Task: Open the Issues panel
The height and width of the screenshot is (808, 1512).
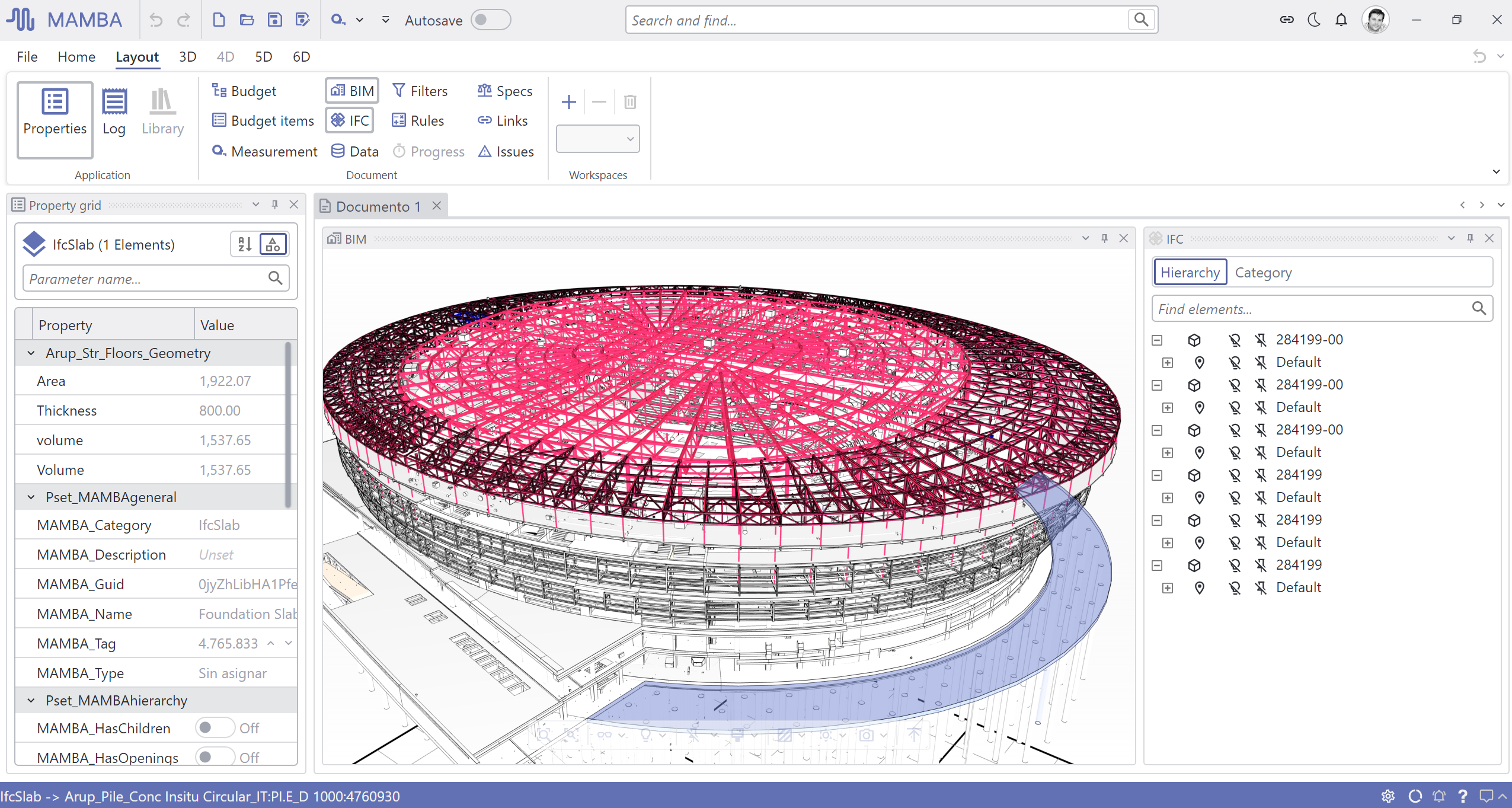Action: pyautogui.click(x=506, y=151)
